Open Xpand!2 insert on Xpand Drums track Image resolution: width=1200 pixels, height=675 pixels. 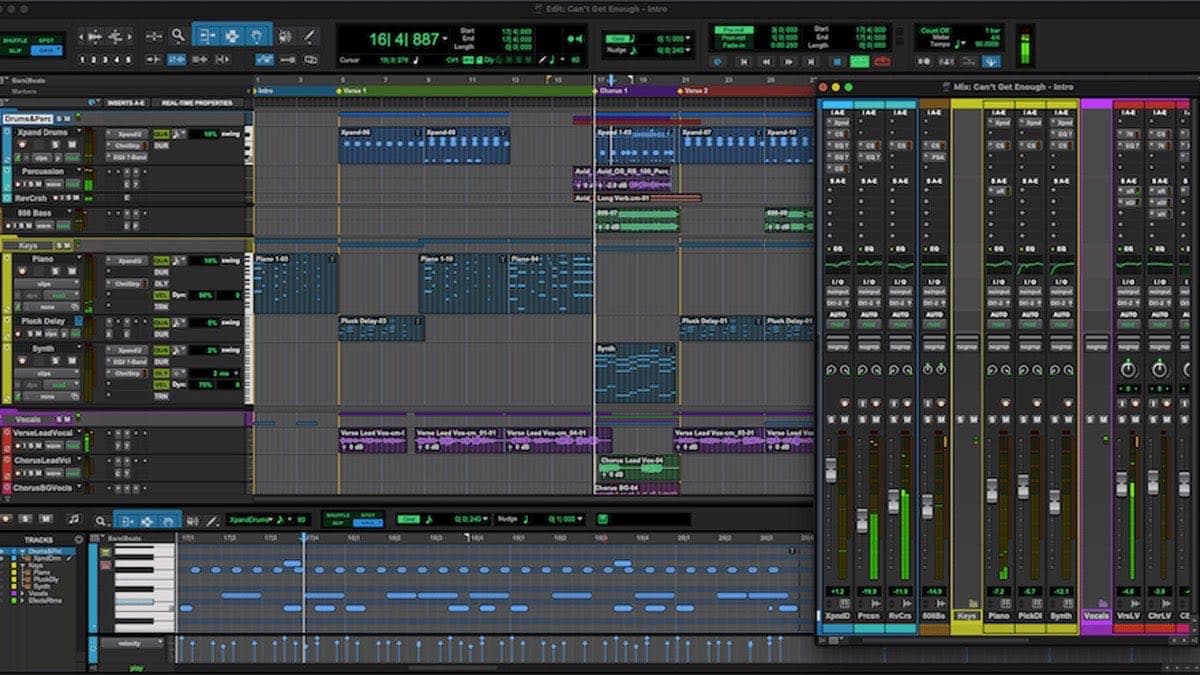[128, 133]
